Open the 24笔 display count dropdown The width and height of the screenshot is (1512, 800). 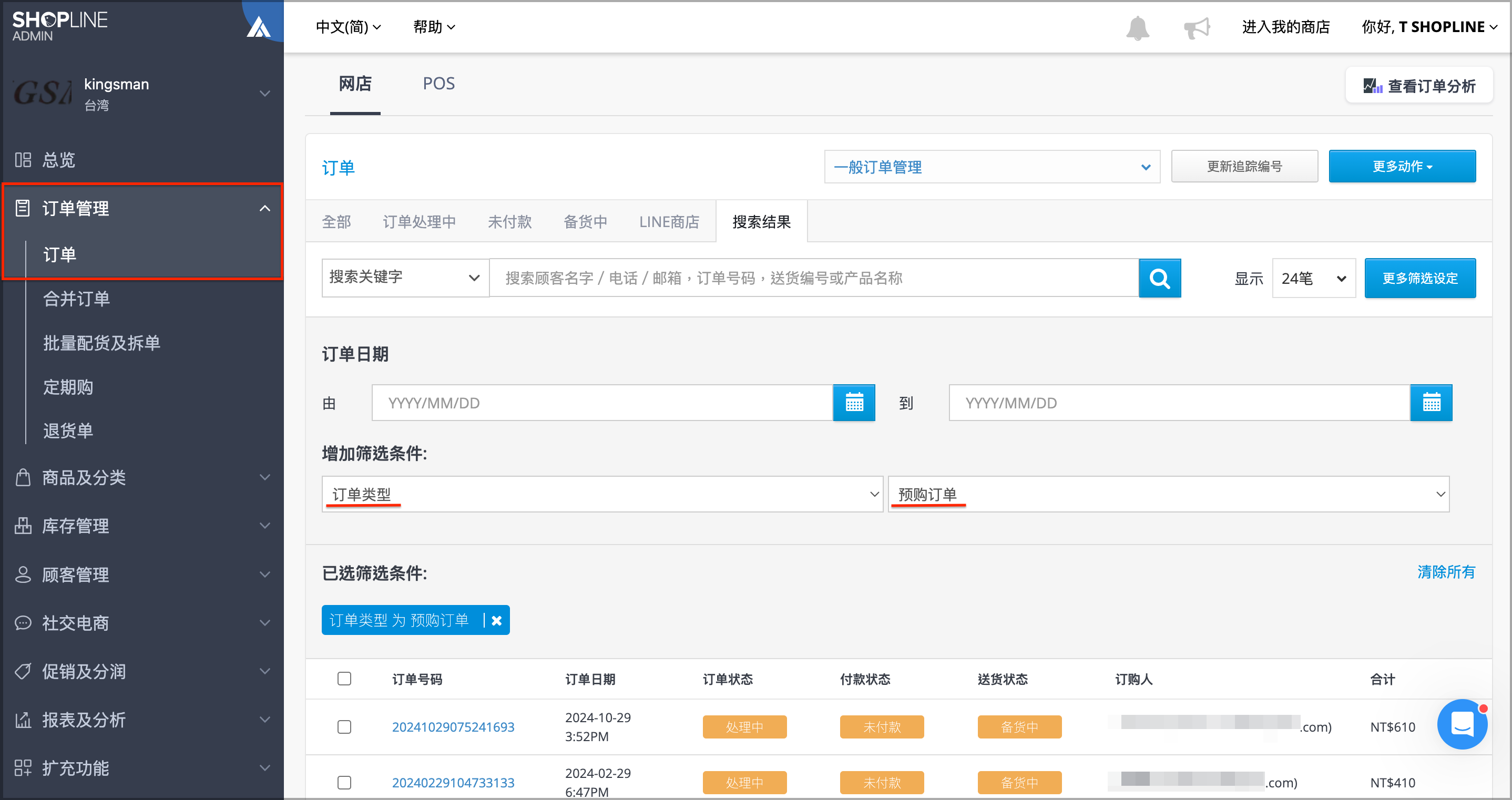click(1314, 278)
